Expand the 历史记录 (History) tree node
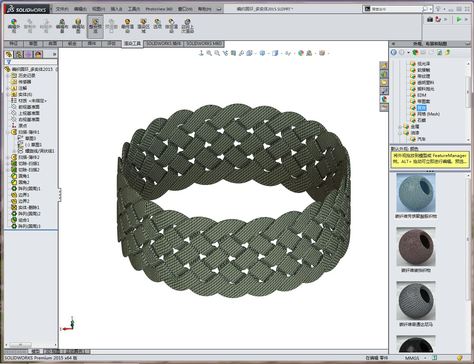 tap(8, 75)
